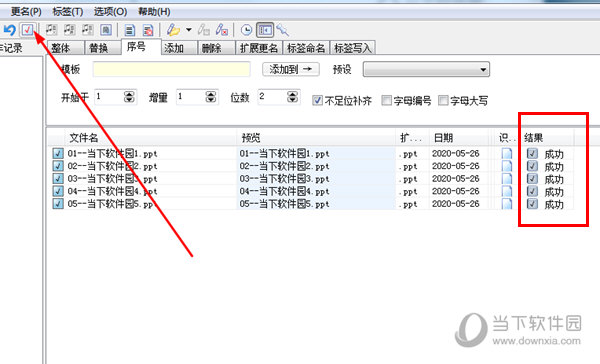600x364 pixels.
Task: Click the 预览 column header
Action: coord(316,138)
